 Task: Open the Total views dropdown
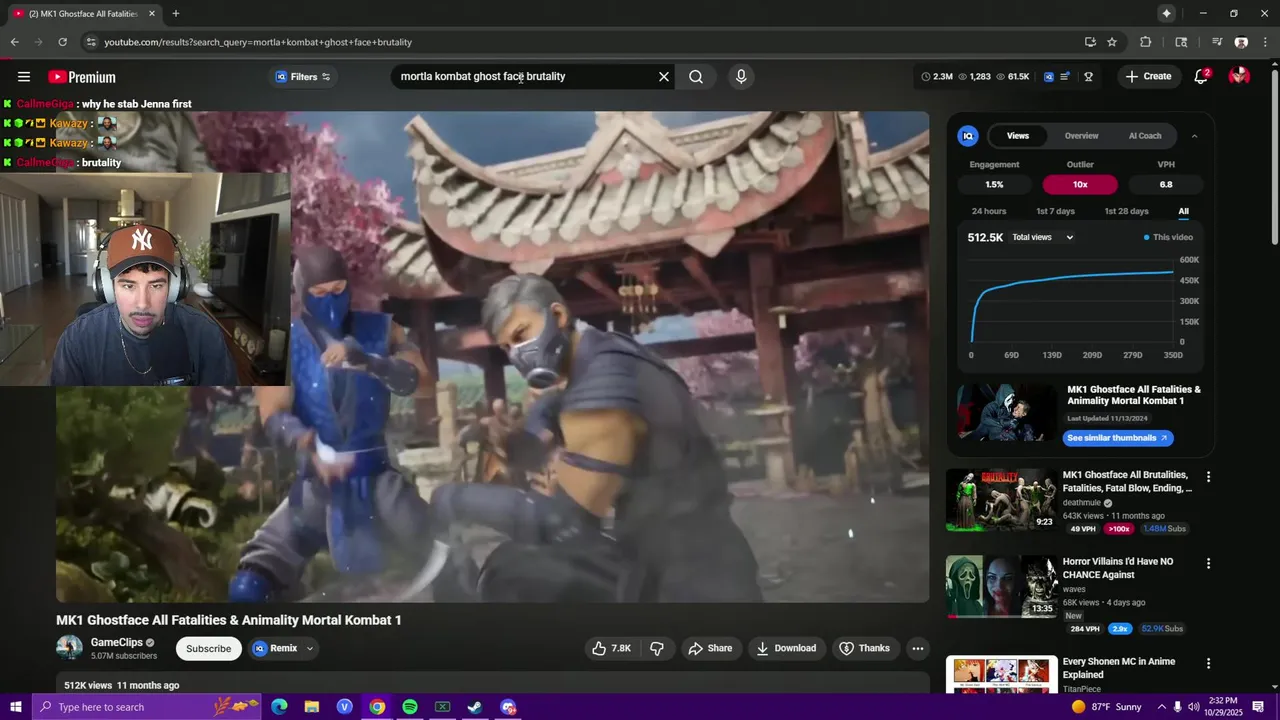[1043, 237]
